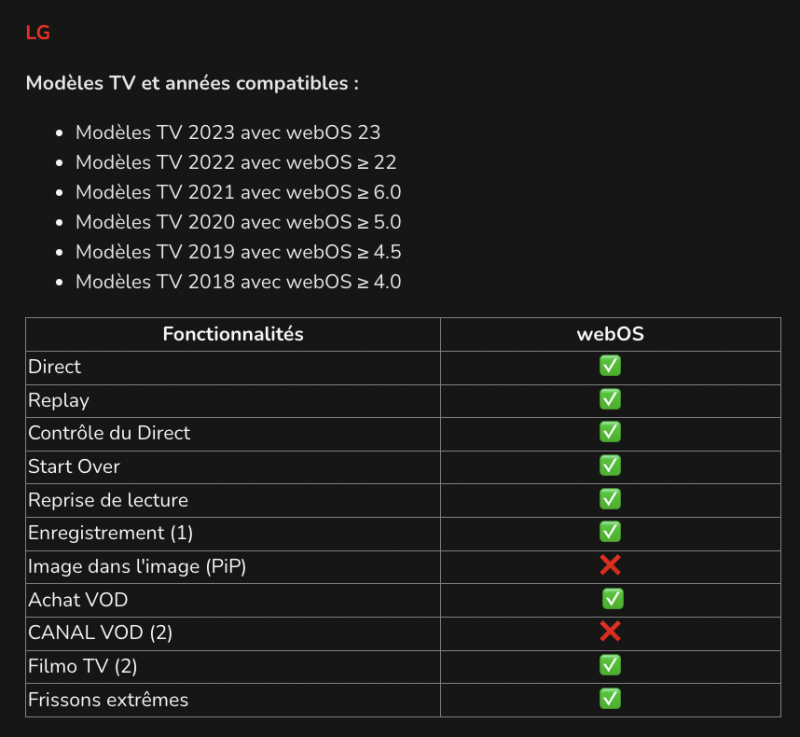Click the Achat VOD green checkmark
The height and width of the screenshot is (737, 800).
coord(613,599)
